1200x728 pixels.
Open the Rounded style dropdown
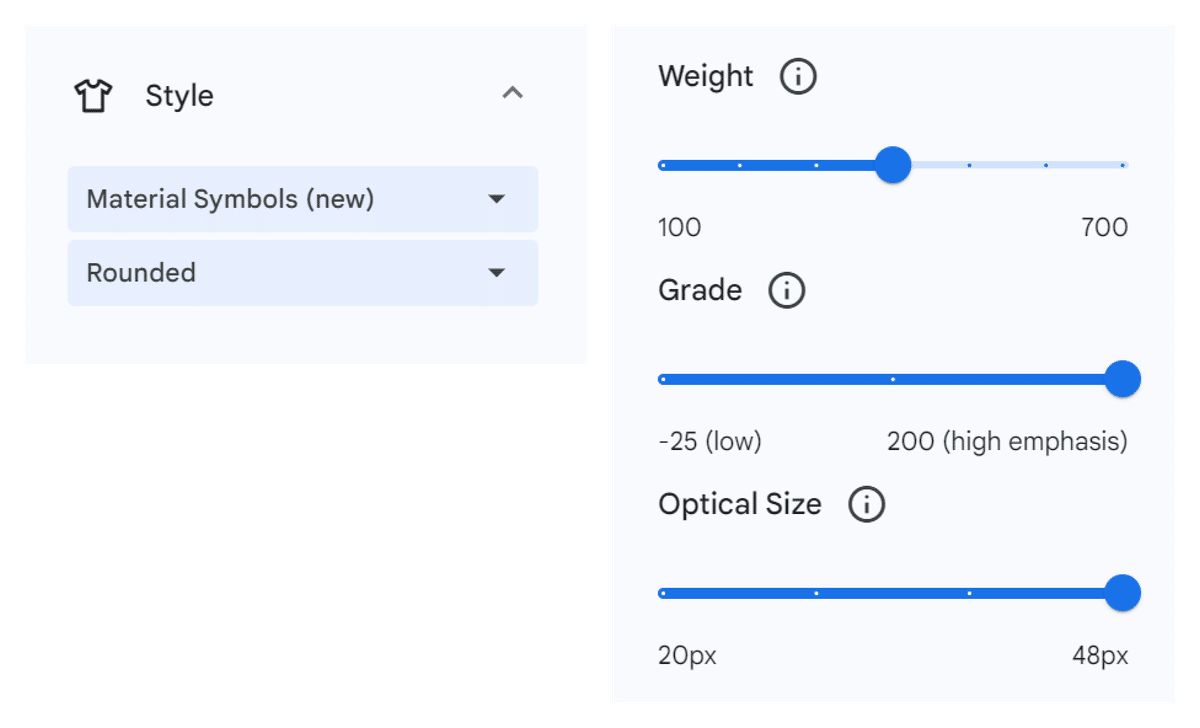pyautogui.click(x=303, y=273)
